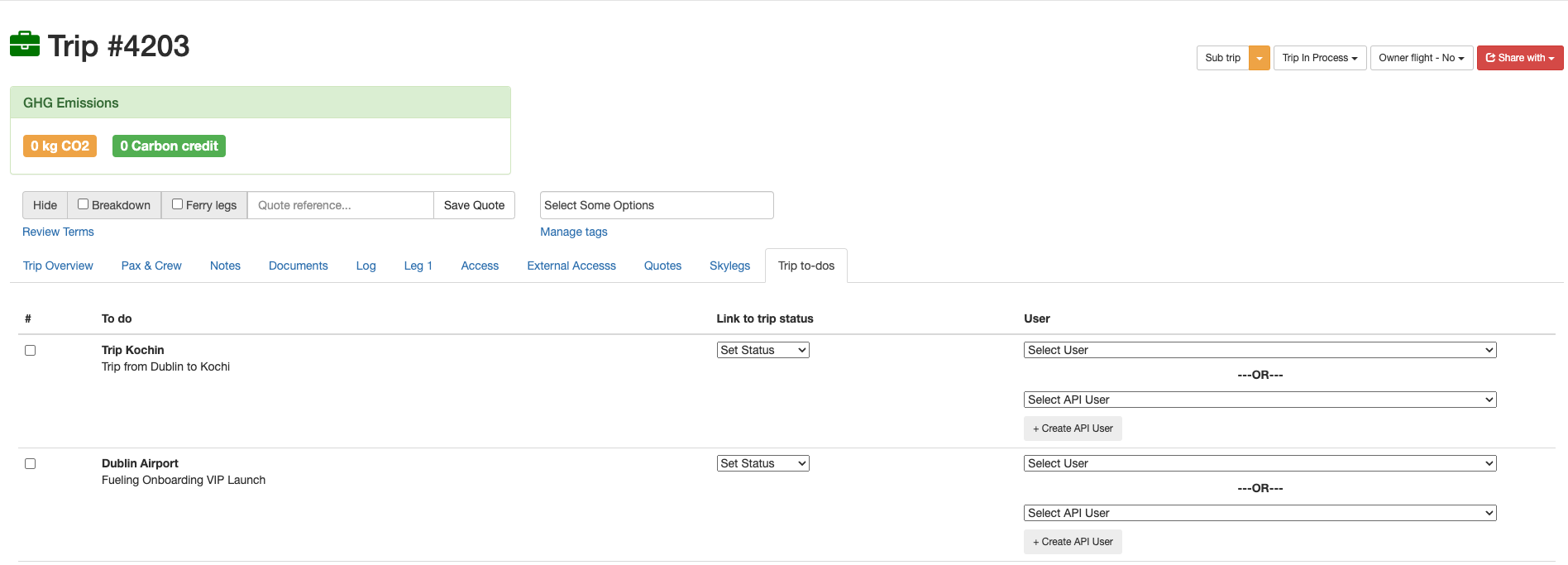
Task: Click the 0 kg CO2 orange badge
Action: tap(60, 146)
